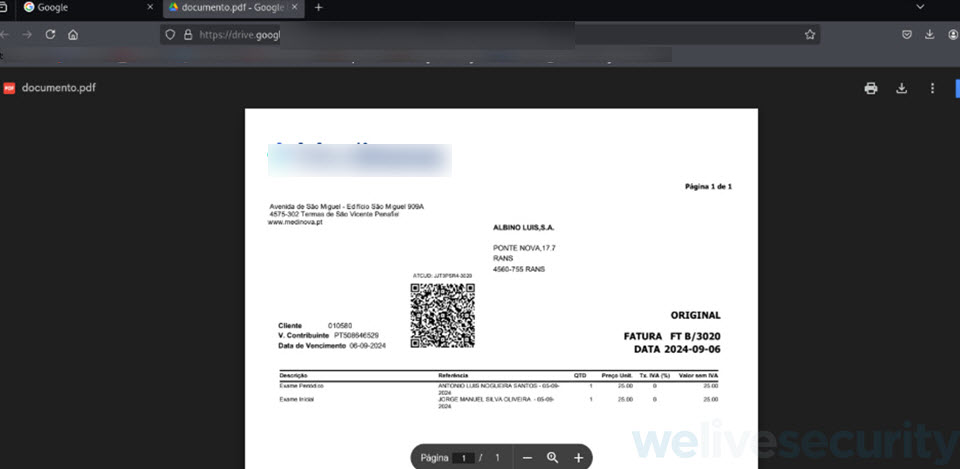Click the Valor sem IVA column header
Viewport: 960px width, 469px height.
pos(699,375)
